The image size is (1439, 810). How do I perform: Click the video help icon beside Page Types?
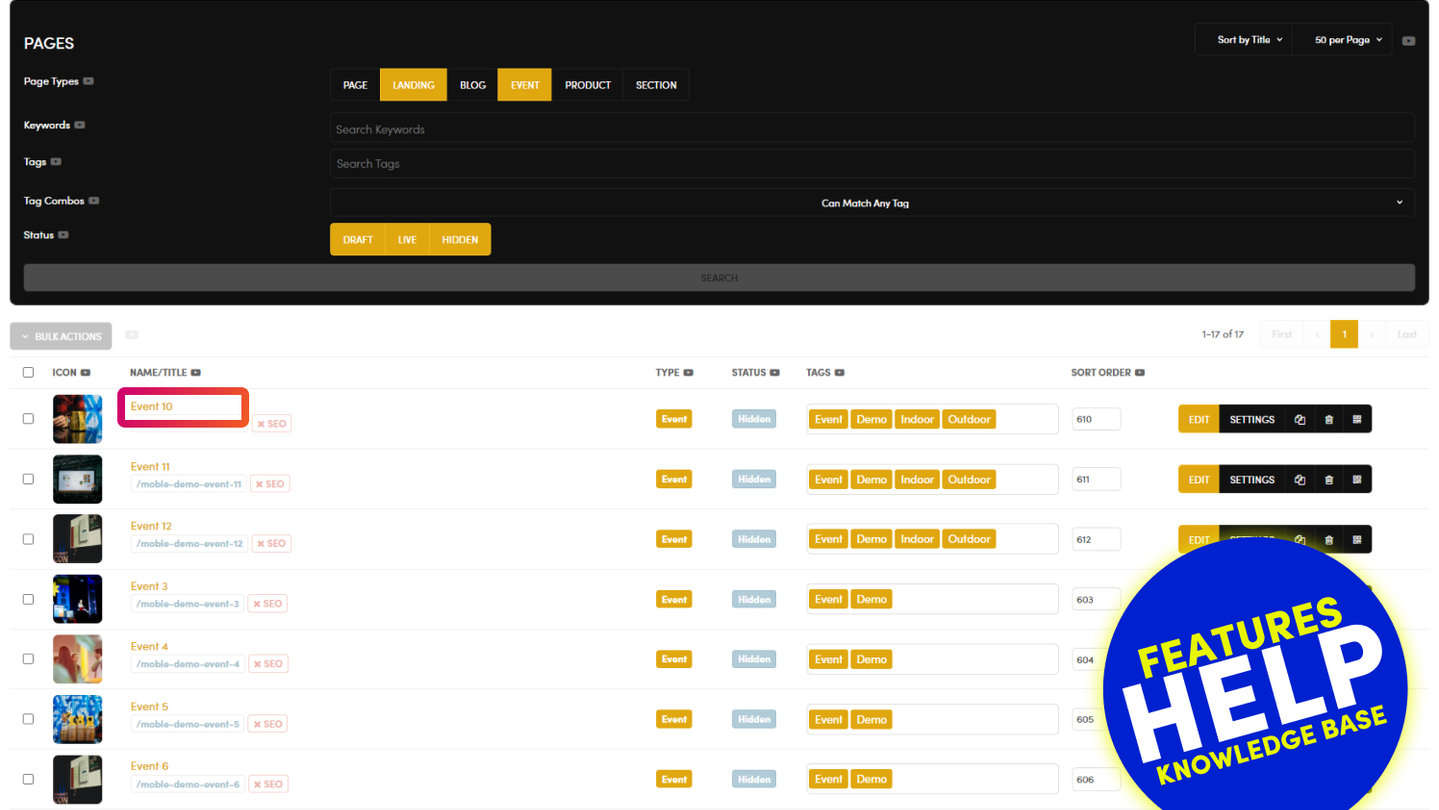(89, 82)
